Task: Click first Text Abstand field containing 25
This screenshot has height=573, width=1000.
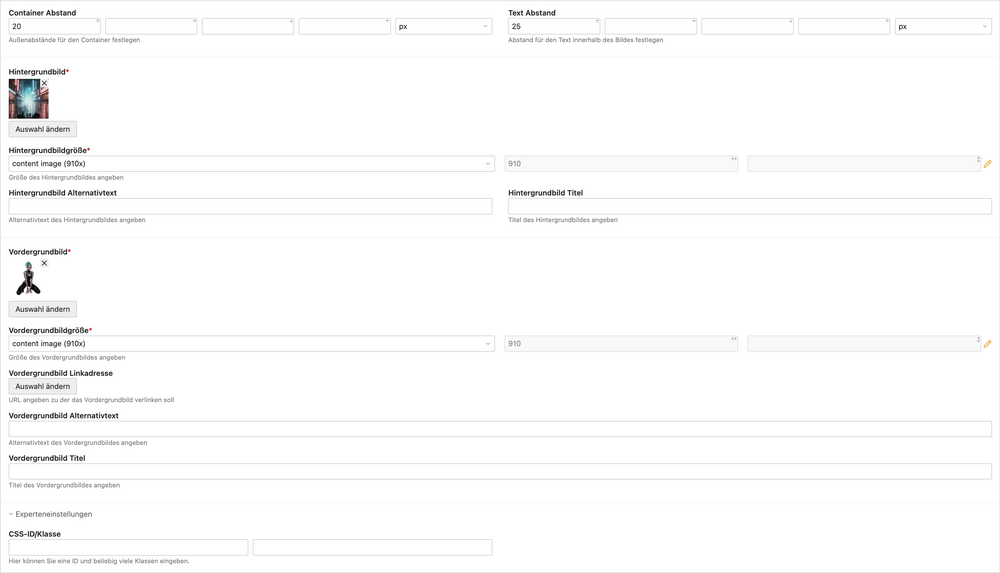Action: click(551, 27)
